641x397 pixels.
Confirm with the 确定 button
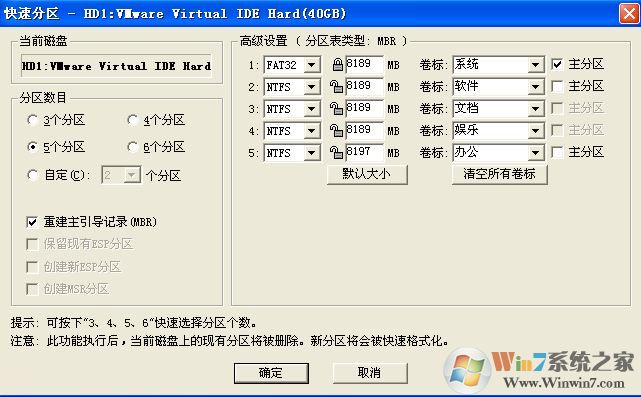point(271,373)
